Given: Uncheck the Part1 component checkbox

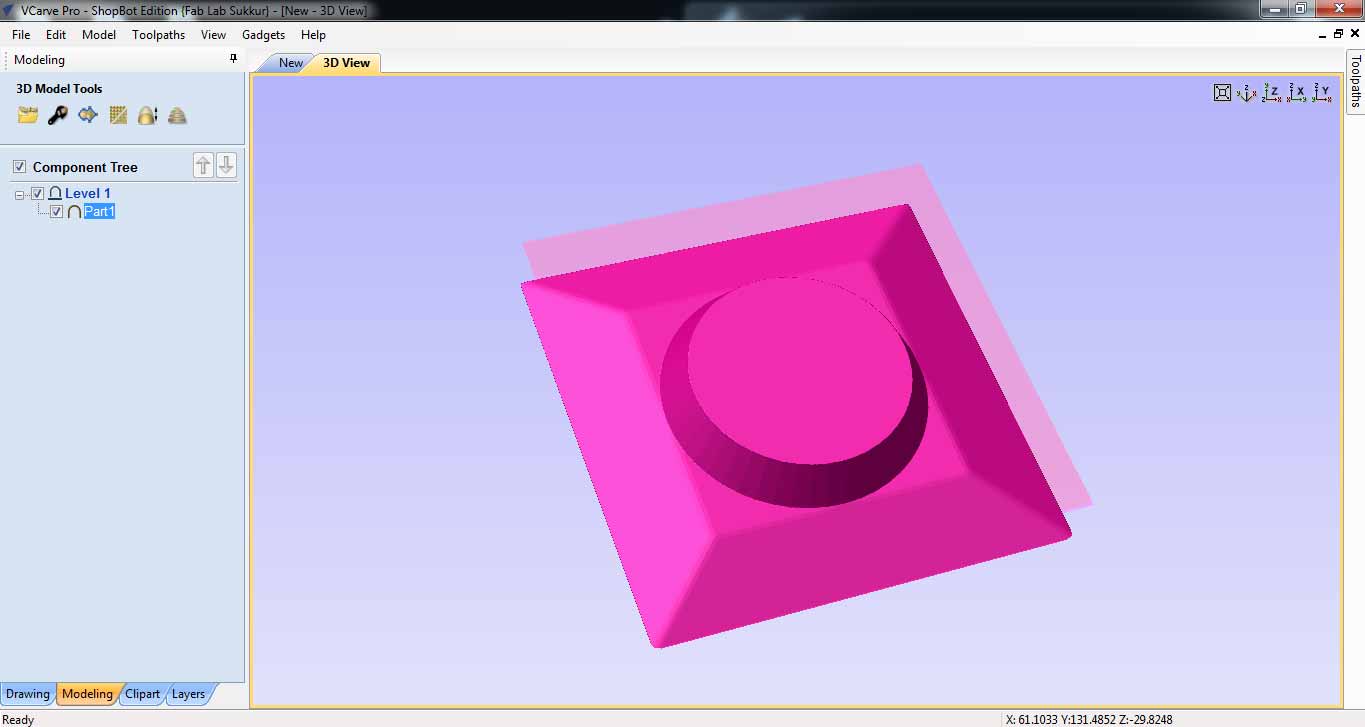Looking at the screenshot, I should tap(56, 211).
